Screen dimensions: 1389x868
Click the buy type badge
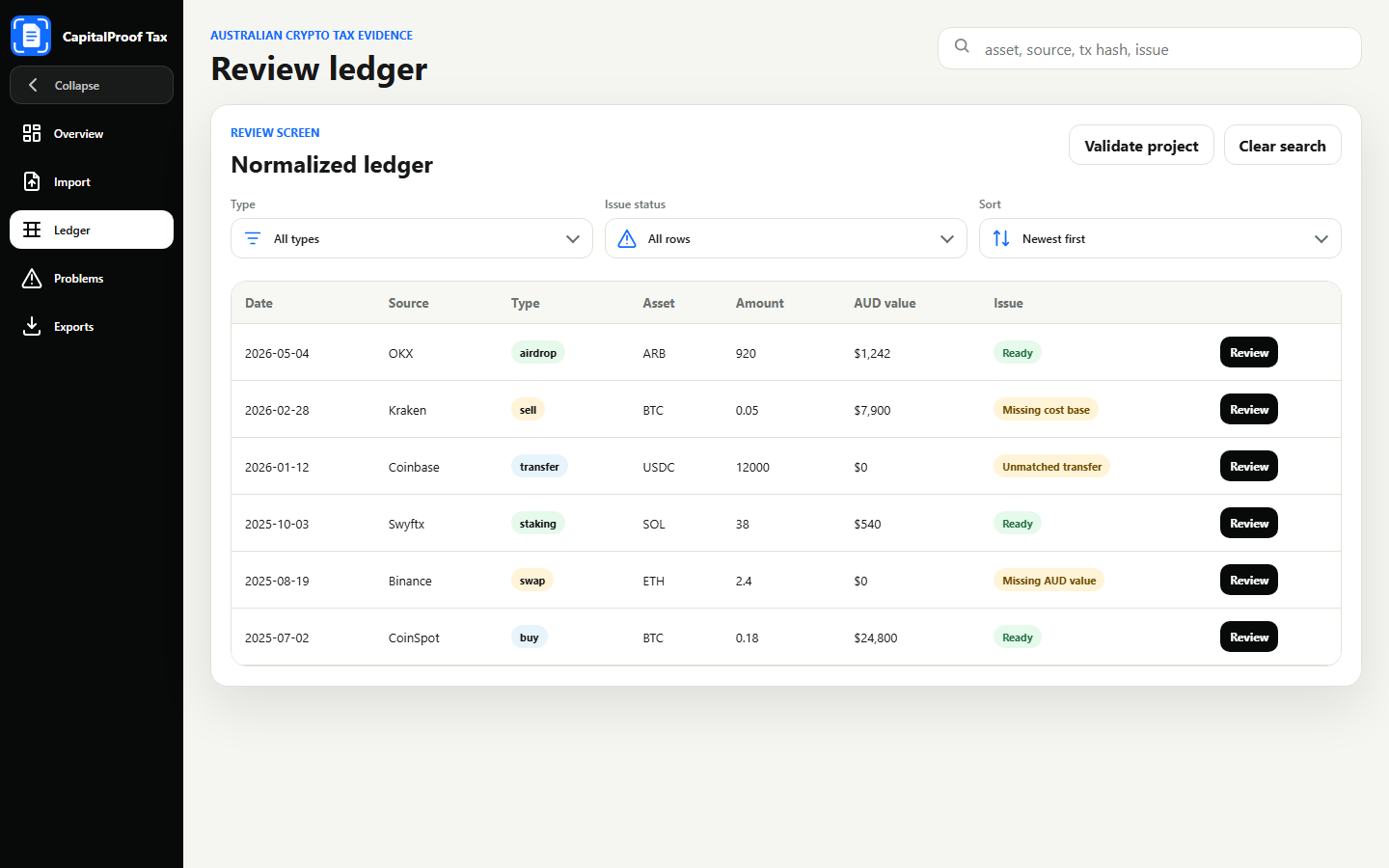pyautogui.click(x=529, y=637)
